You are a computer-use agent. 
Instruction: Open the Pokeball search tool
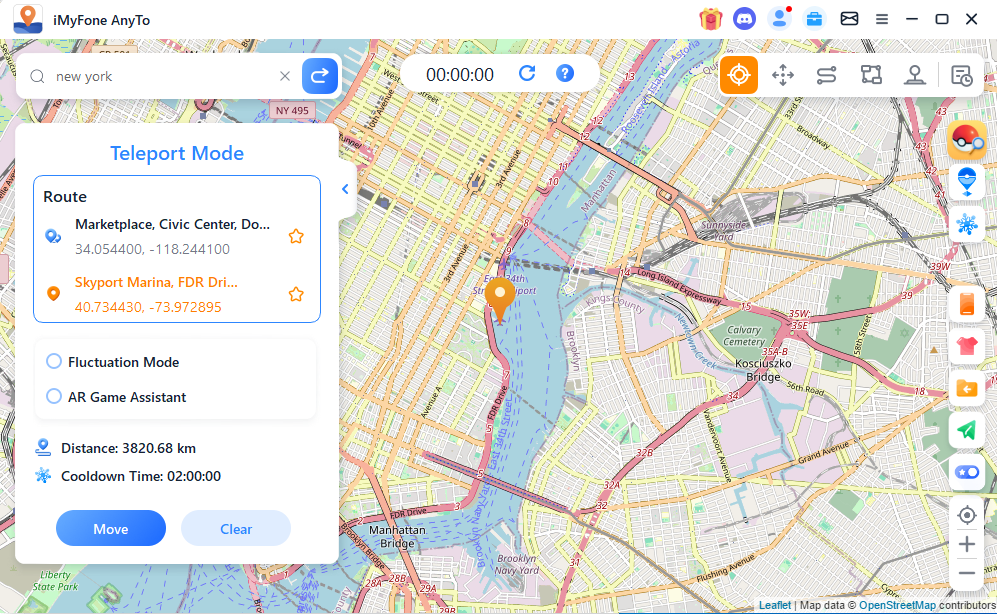click(x=967, y=140)
